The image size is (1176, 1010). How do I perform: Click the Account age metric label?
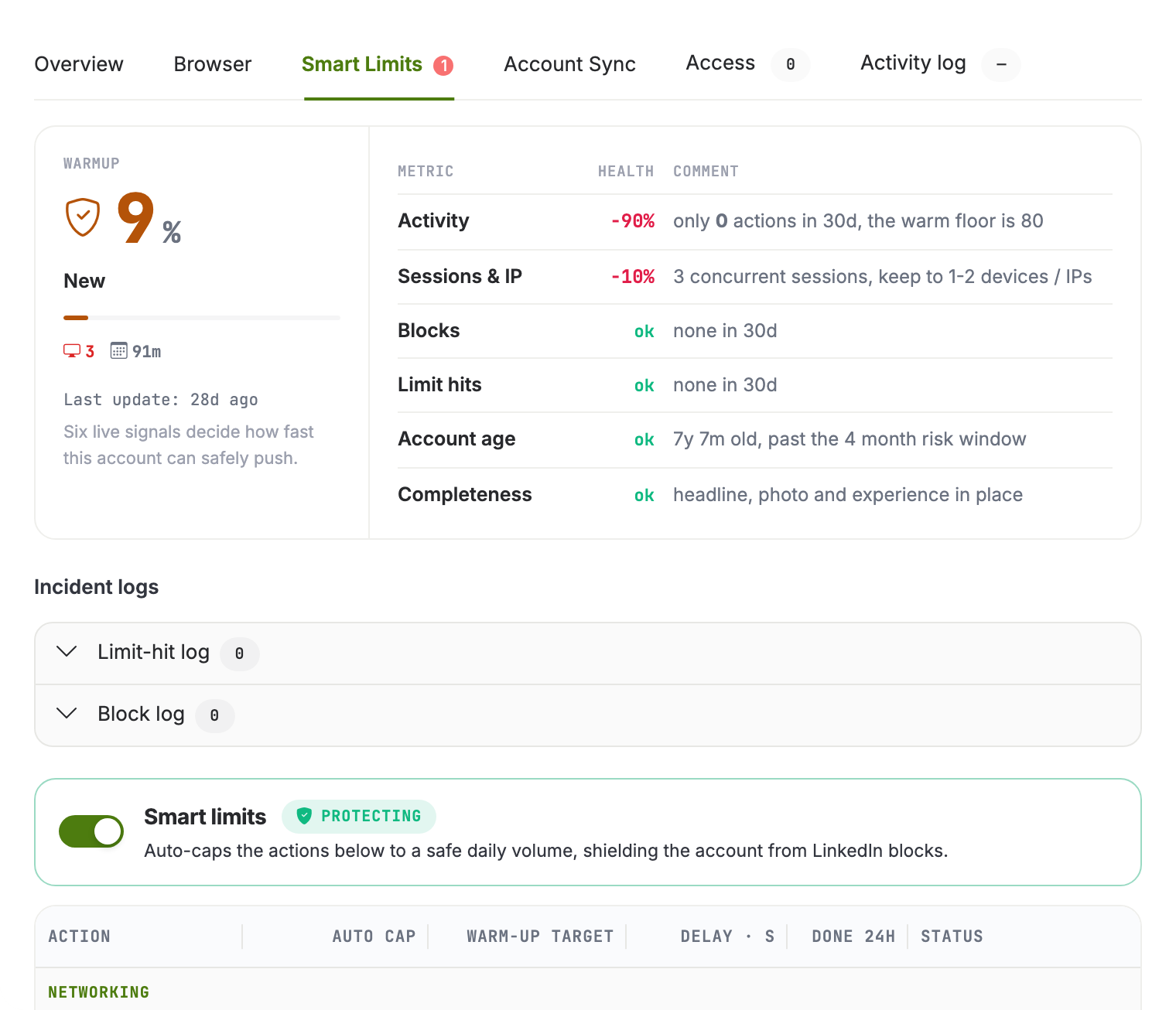coord(456,438)
